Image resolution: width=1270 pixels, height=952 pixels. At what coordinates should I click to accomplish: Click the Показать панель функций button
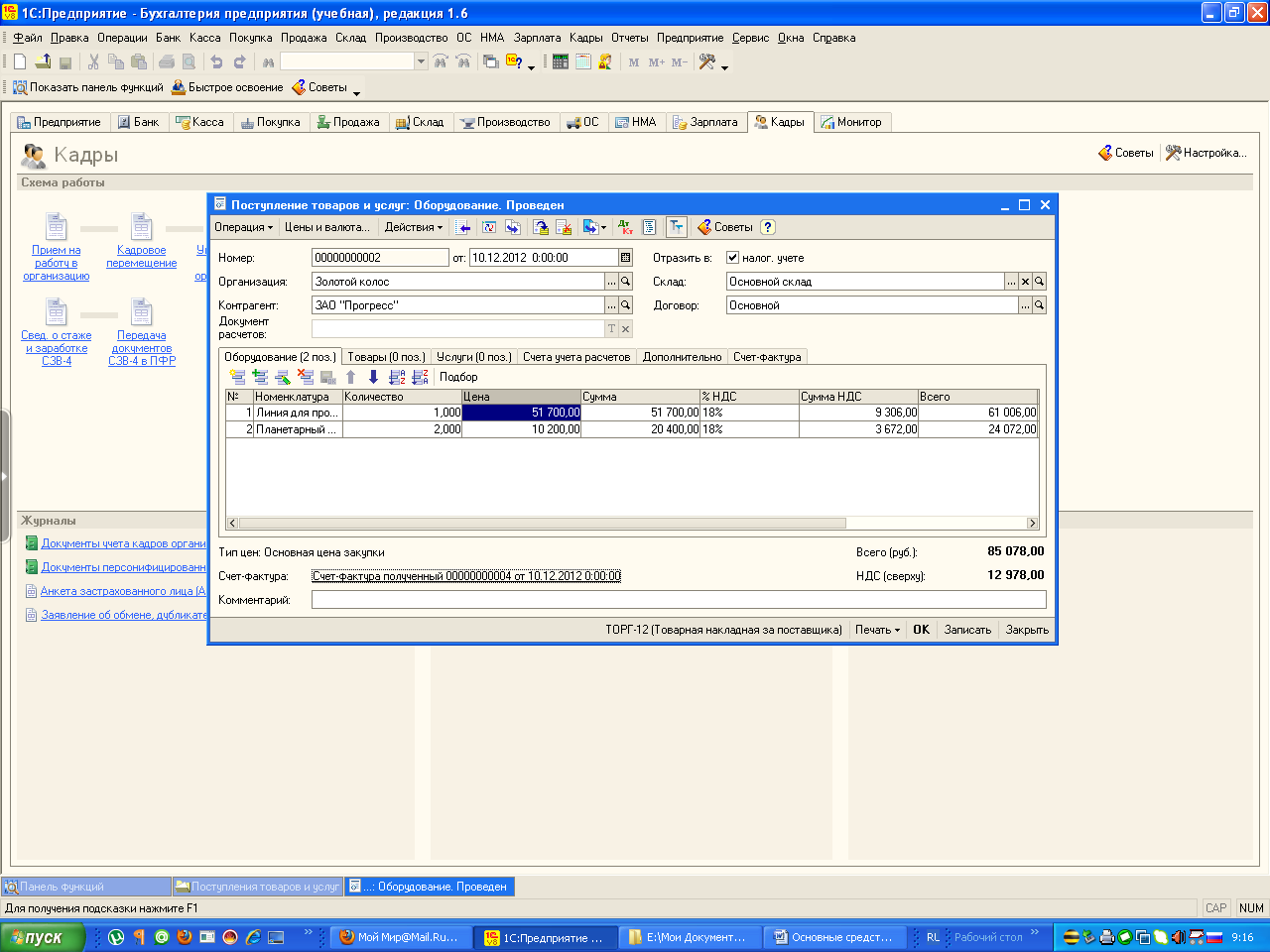[87, 87]
